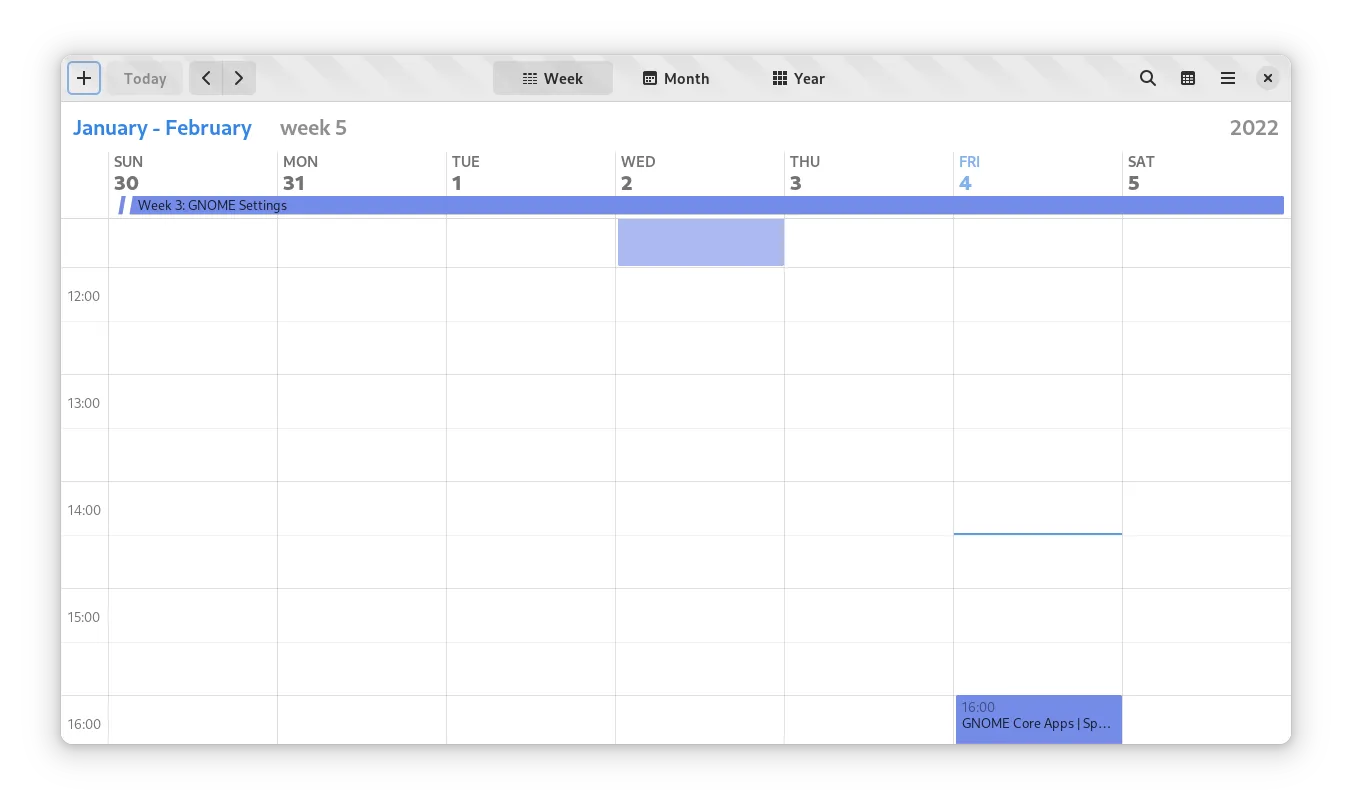Jump to Today
The height and width of the screenshot is (811, 1352).
point(145,78)
